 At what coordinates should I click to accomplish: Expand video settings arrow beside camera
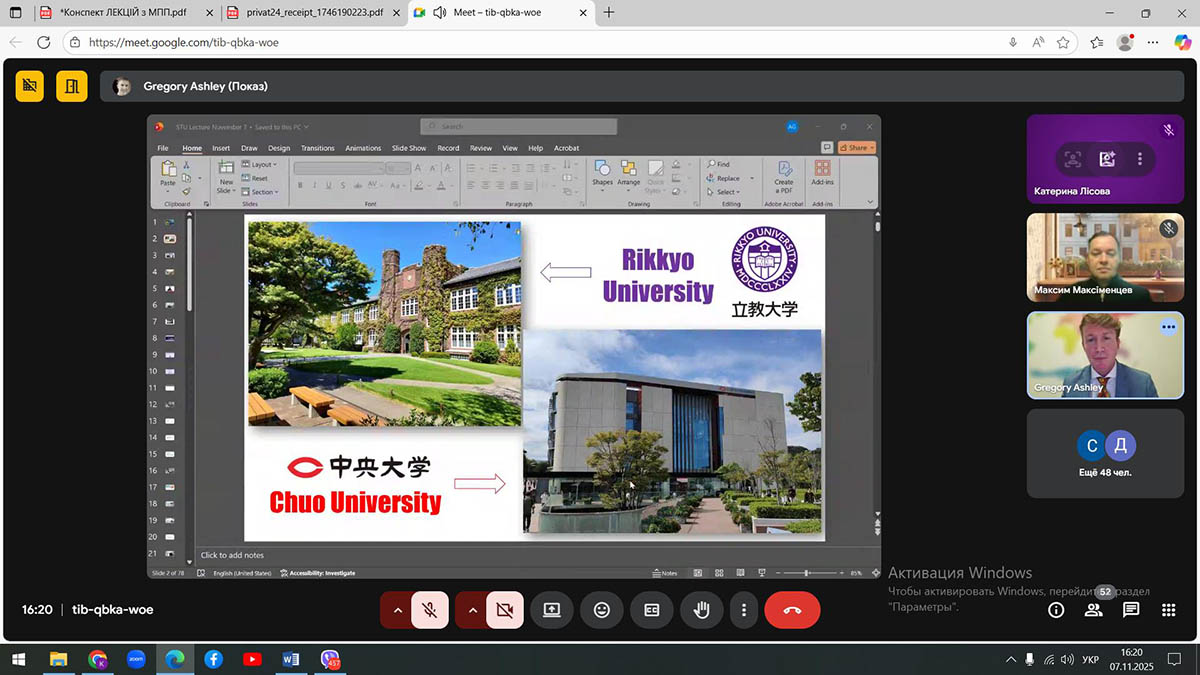click(x=472, y=610)
